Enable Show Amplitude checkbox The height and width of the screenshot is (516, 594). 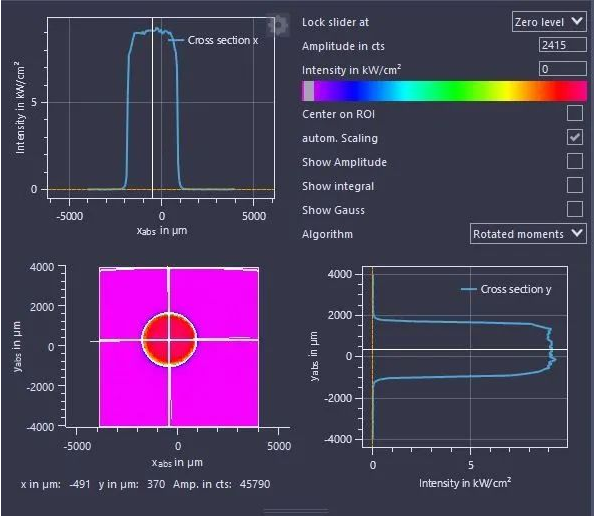click(x=575, y=161)
